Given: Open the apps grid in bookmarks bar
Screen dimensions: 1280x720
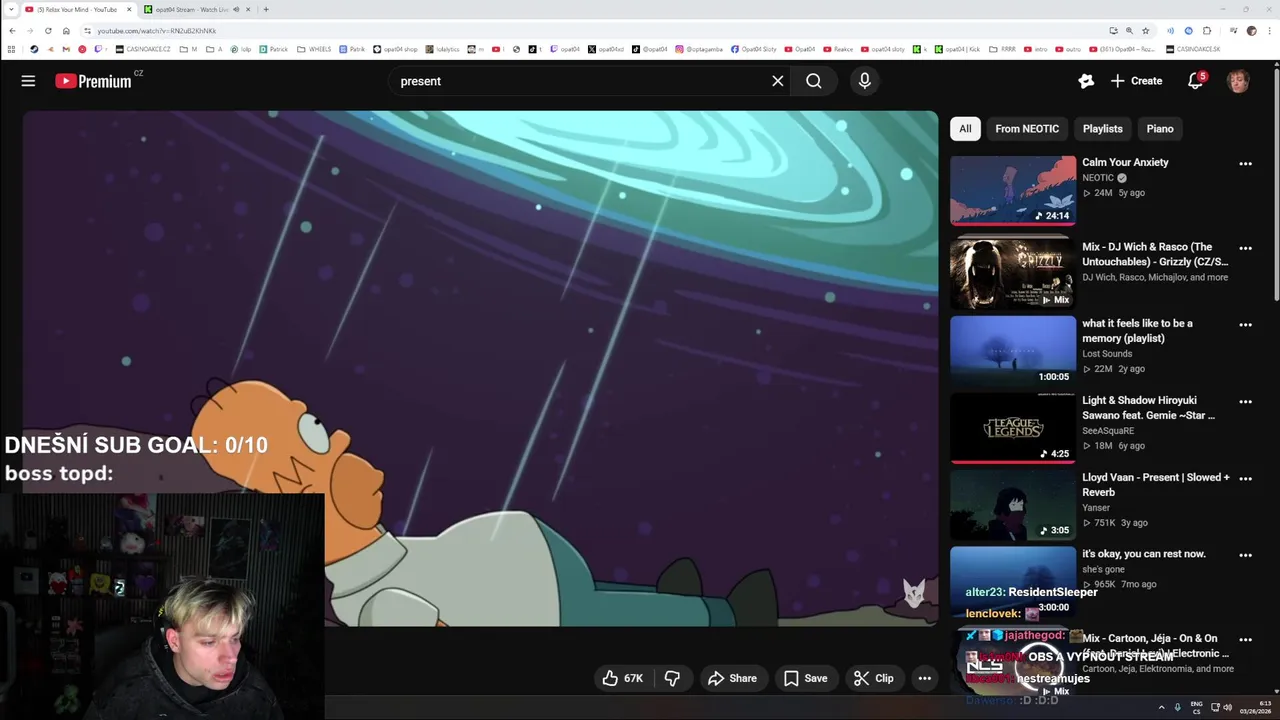Looking at the screenshot, I should [x=11, y=49].
